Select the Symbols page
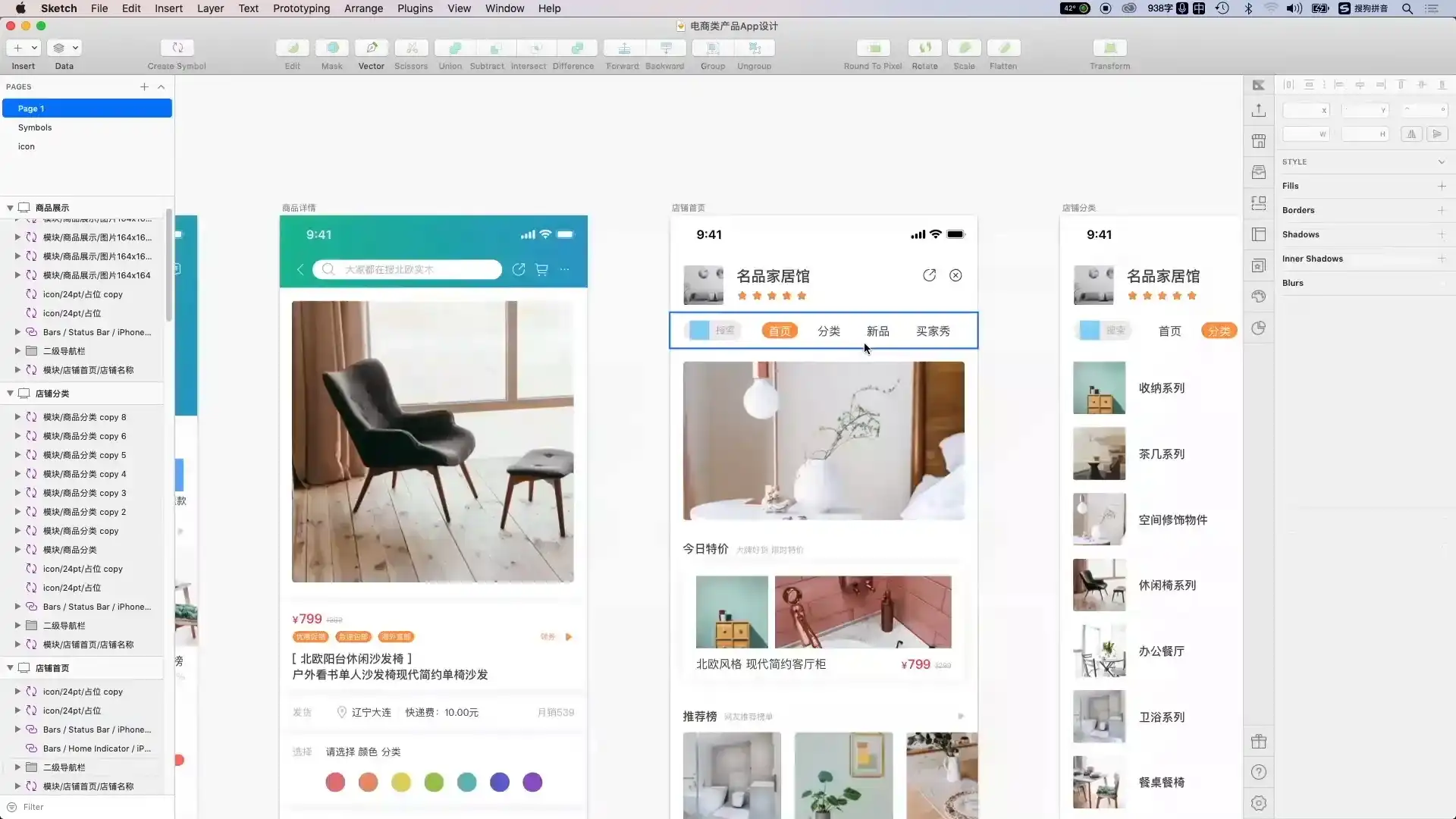The image size is (1456, 819). (35, 127)
